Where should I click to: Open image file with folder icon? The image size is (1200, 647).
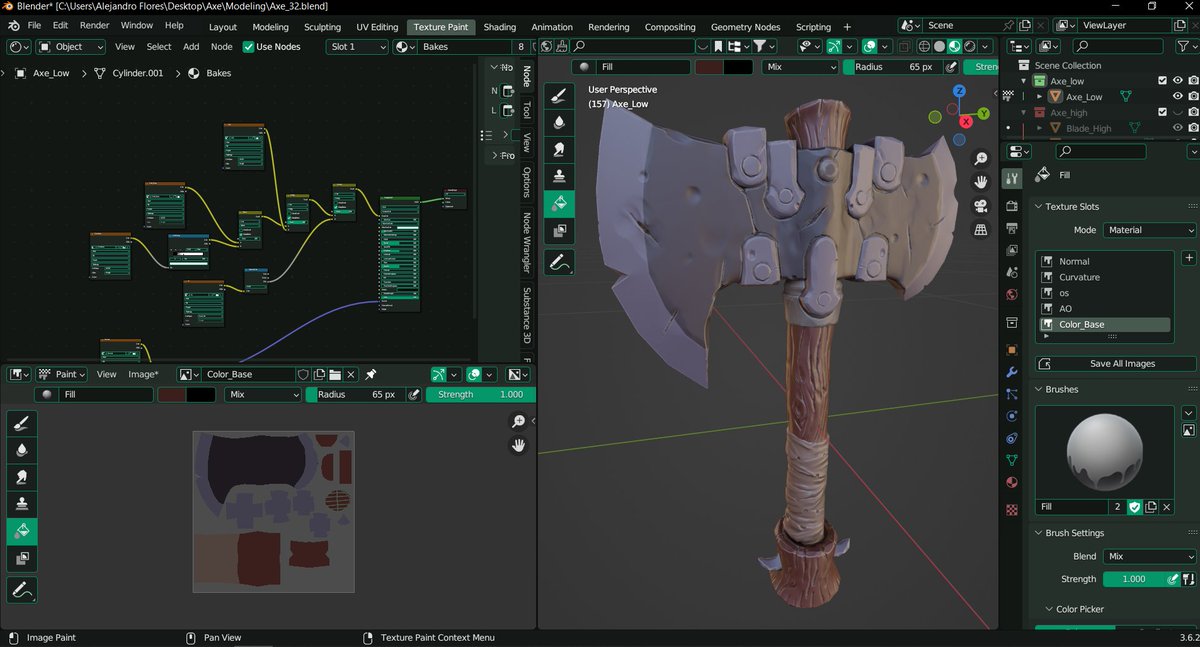(335, 374)
